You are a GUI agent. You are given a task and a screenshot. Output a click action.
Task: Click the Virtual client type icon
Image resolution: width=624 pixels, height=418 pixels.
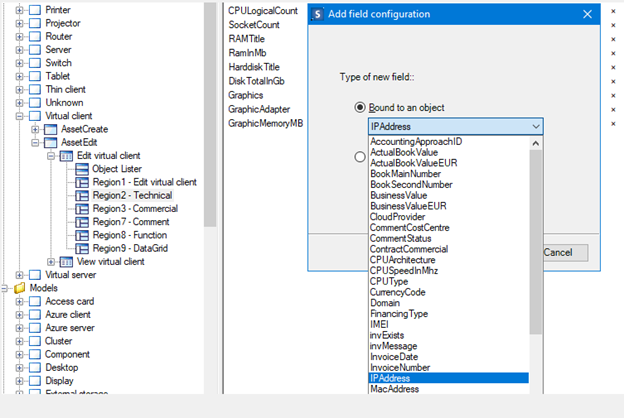pyautogui.click(x=35, y=116)
